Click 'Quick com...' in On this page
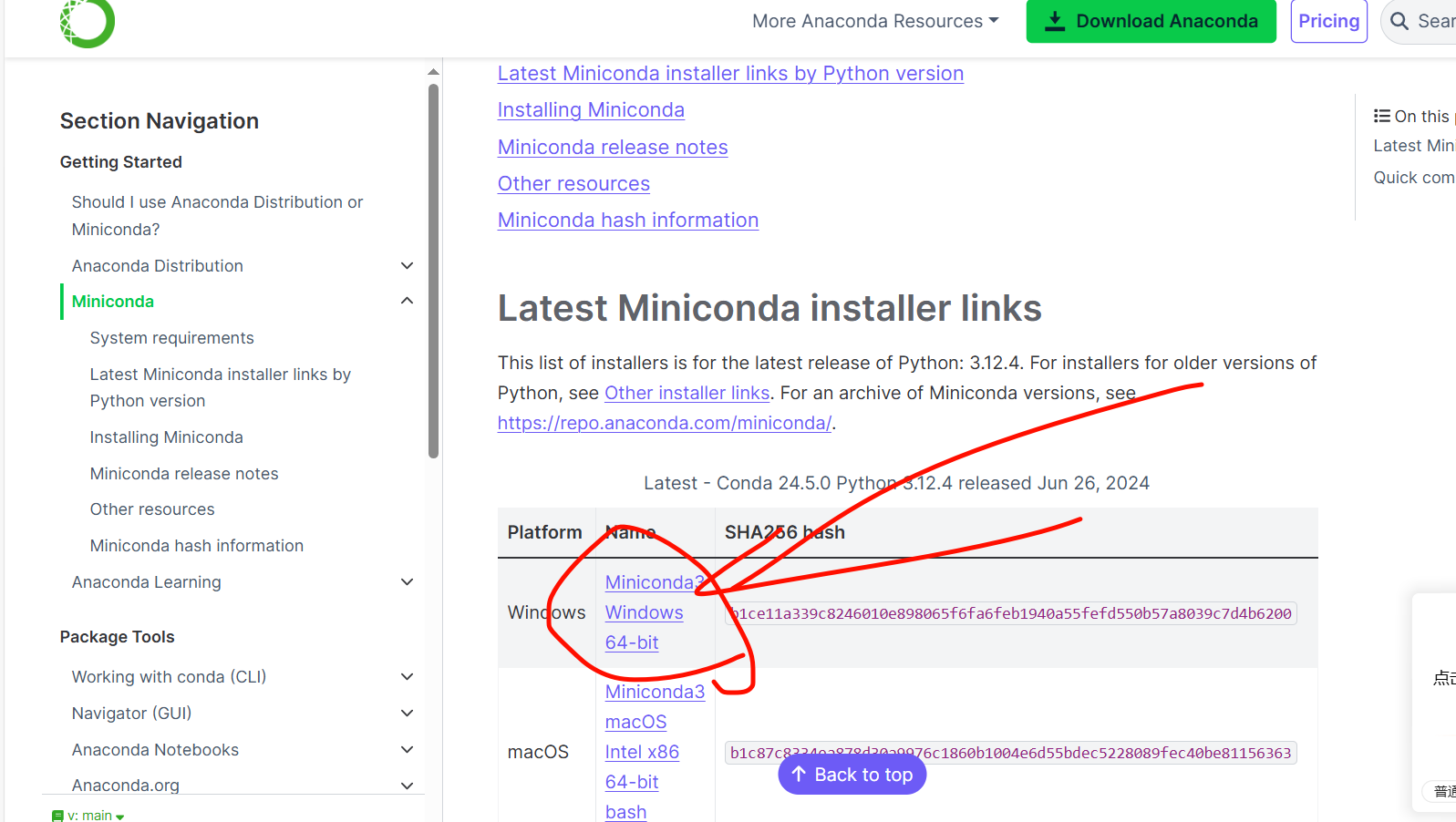1456x822 pixels. click(x=1414, y=178)
